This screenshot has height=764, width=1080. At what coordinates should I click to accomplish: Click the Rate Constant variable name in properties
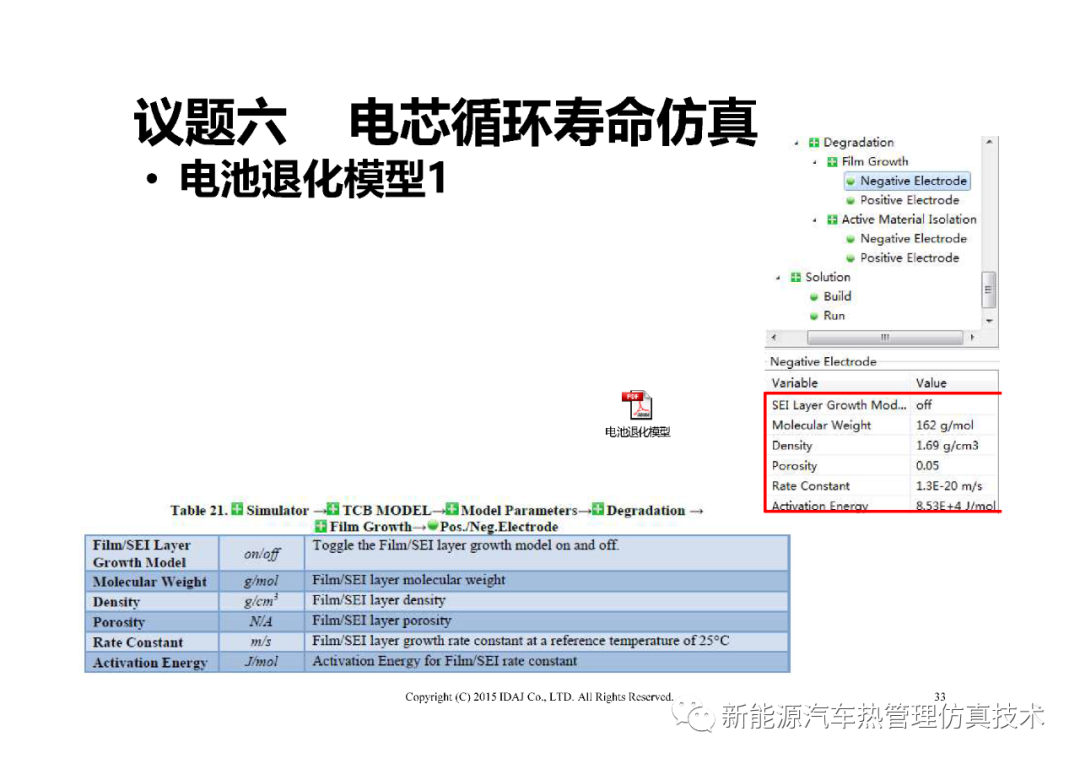point(811,486)
